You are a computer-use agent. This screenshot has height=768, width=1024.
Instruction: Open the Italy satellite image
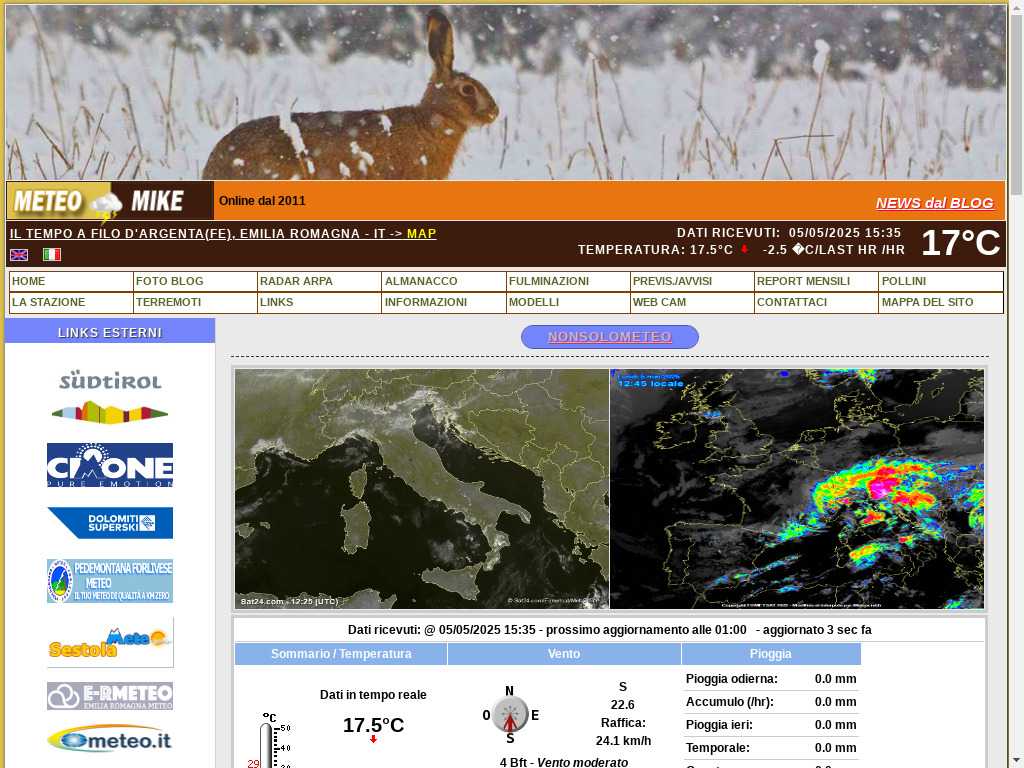tap(422, 489)
